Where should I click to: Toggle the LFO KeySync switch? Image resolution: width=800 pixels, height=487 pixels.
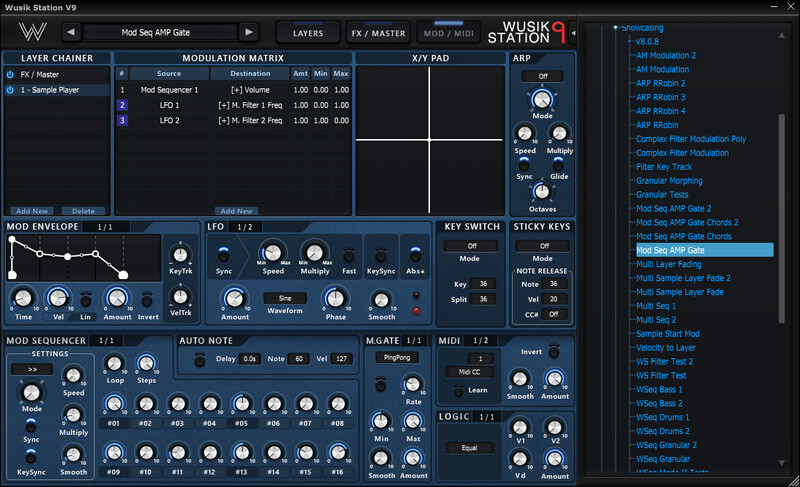pos(381,254)
